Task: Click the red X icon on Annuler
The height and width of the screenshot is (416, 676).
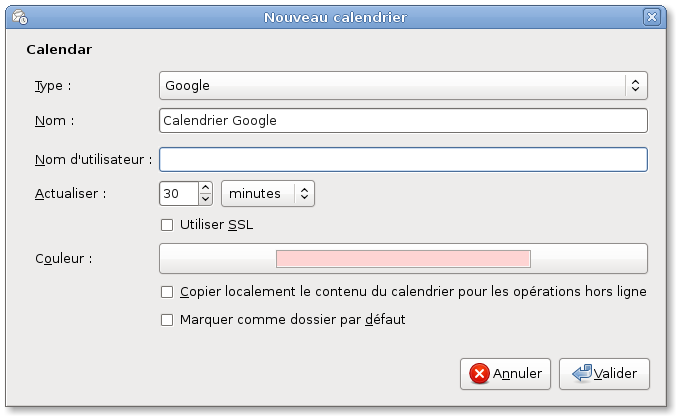Action: pos(479,373)
